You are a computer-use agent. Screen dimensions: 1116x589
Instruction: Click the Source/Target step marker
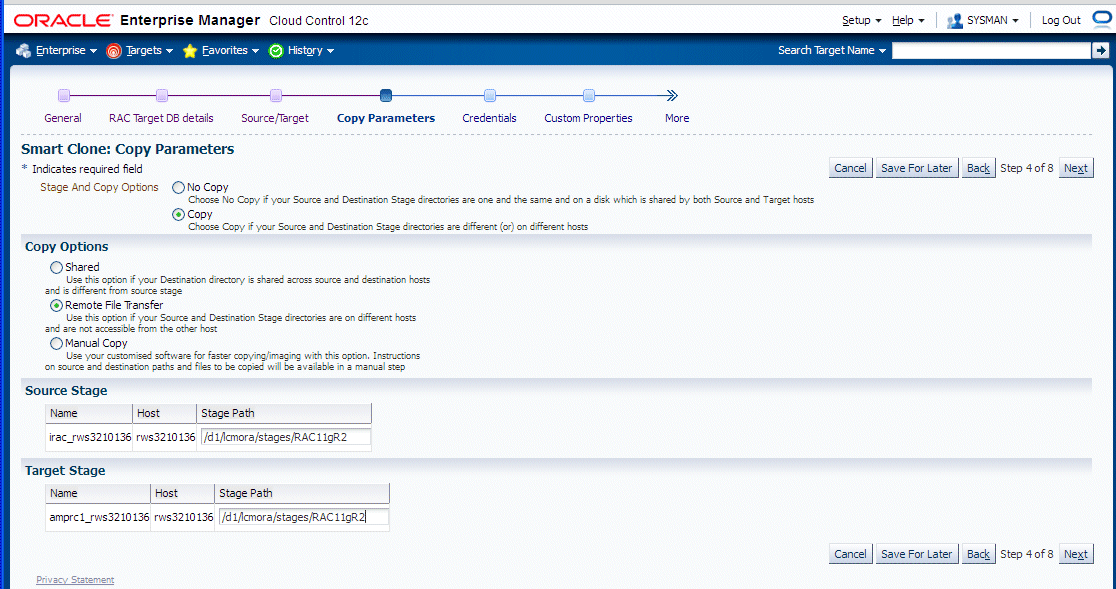[276, 95]
